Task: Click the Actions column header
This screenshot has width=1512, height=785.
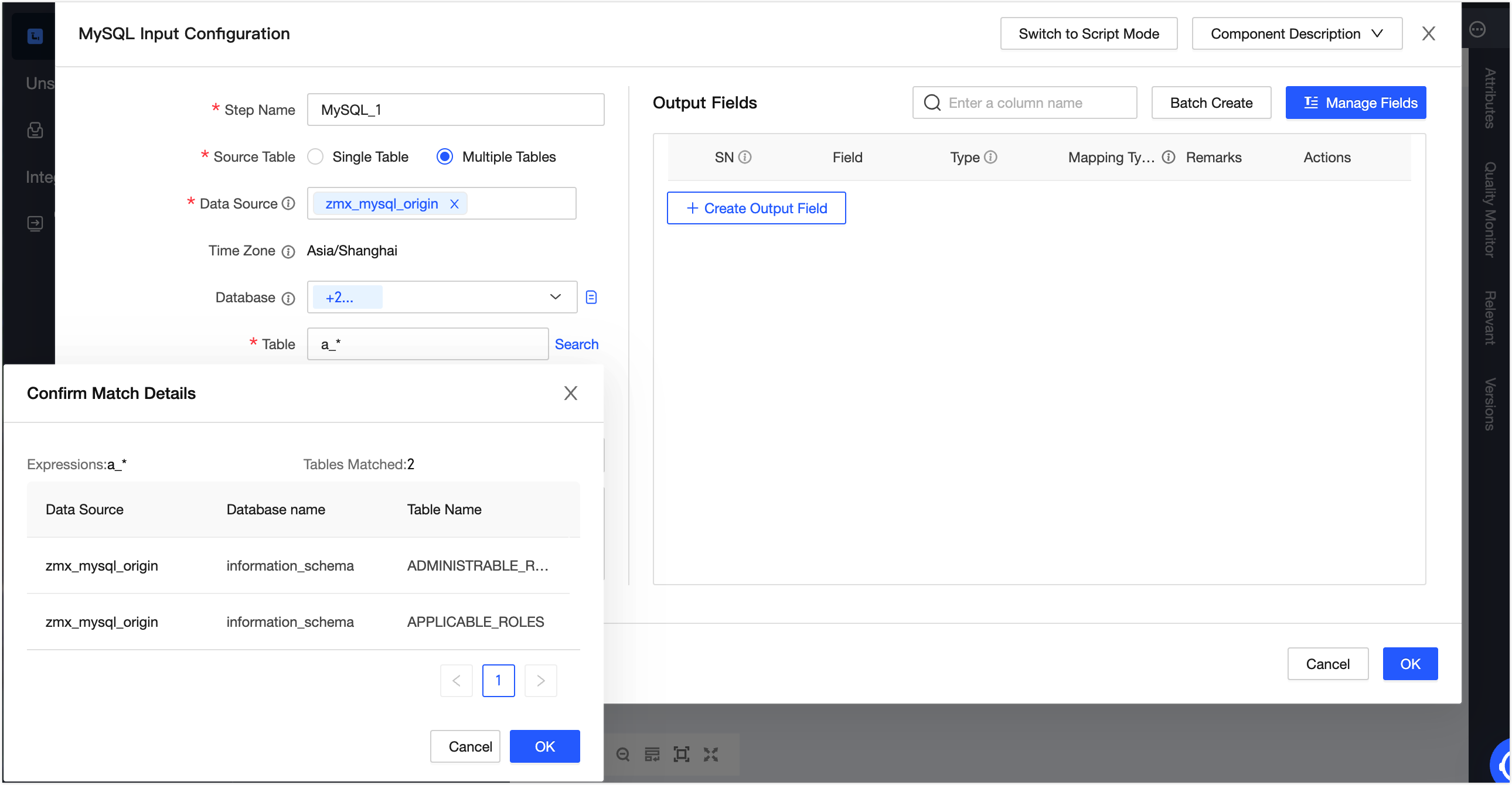Action: click(1327, 157)
